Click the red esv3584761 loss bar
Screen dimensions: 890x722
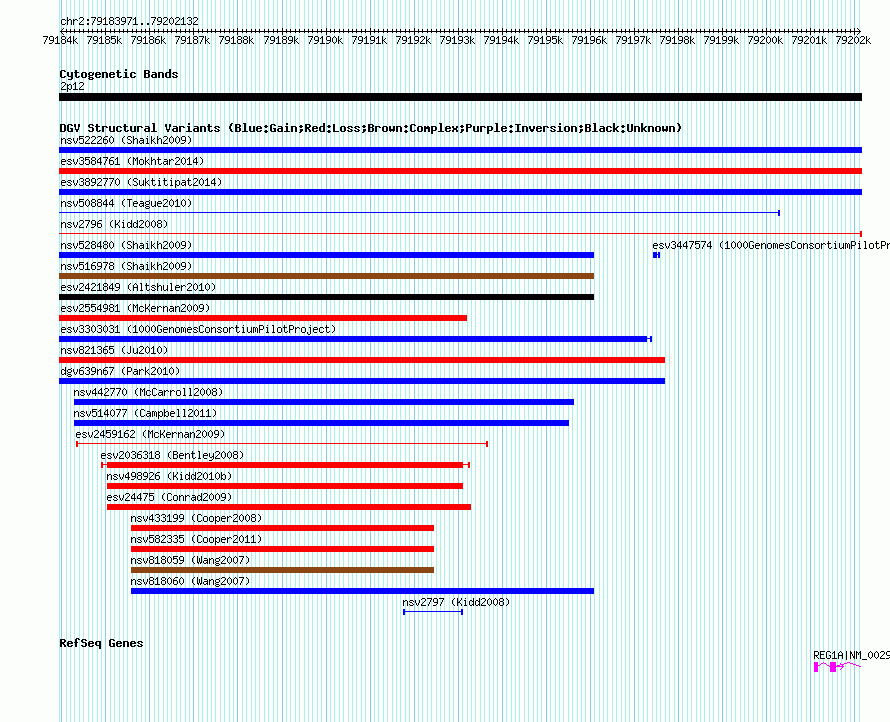point(460,171)
